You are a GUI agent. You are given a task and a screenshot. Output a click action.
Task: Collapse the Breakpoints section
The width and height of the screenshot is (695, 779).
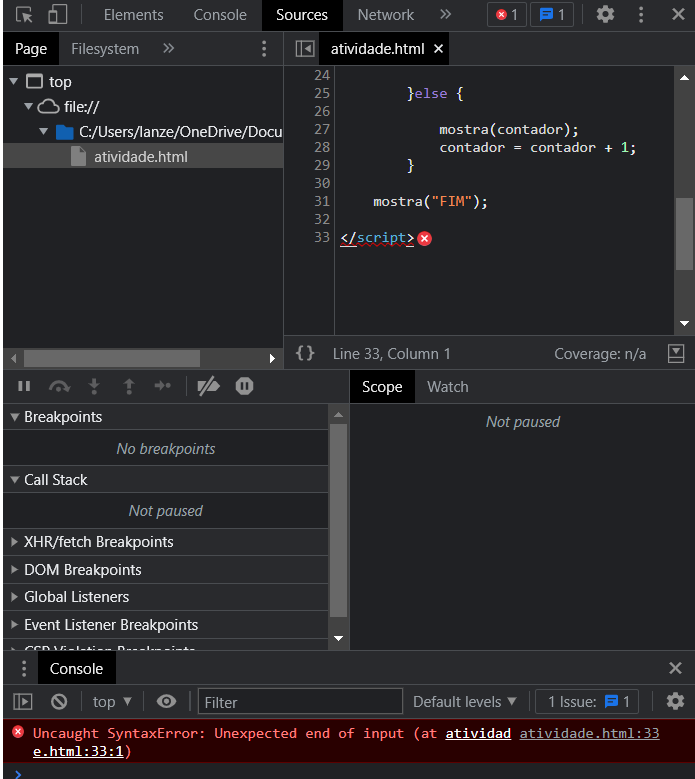coord(15,417)
